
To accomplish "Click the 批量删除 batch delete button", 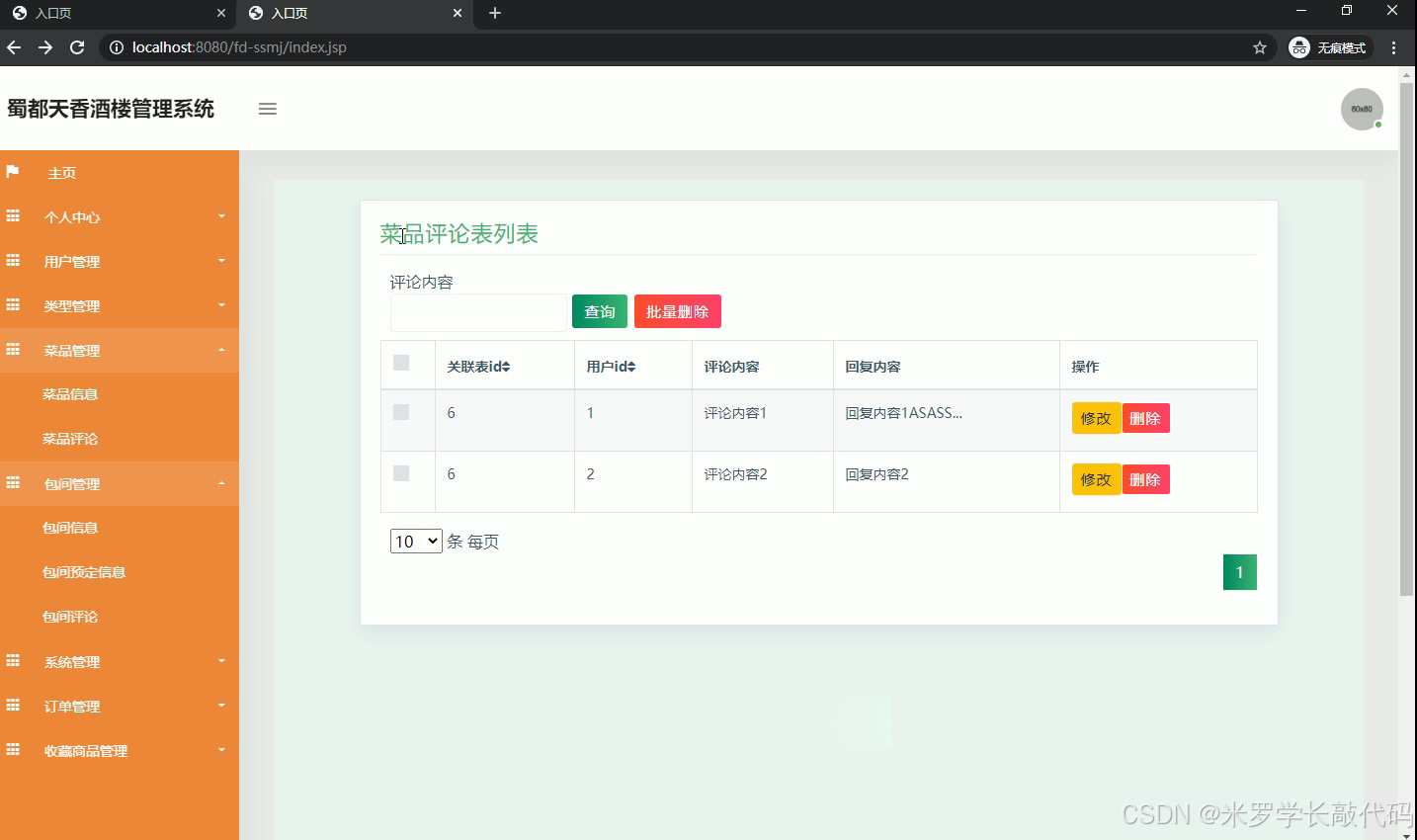I will (677, 310).
